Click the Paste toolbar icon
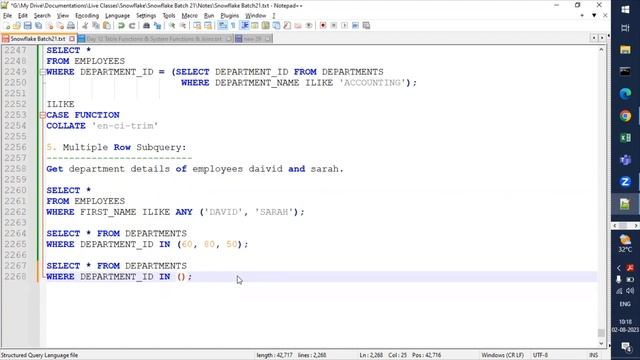640x360 pixels. coord(107,26)
